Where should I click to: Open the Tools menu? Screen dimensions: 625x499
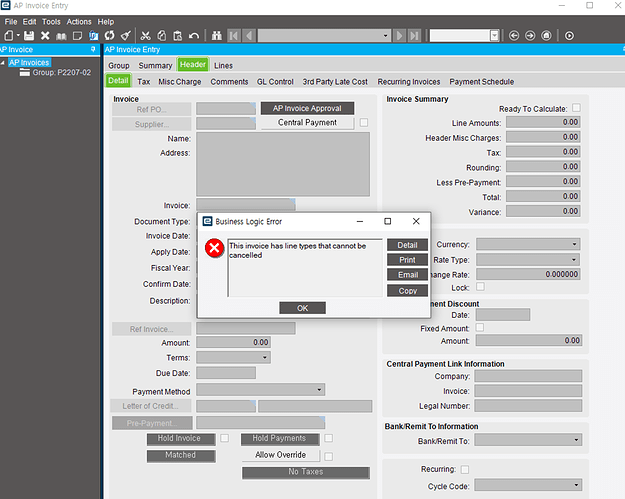(51, 22)
